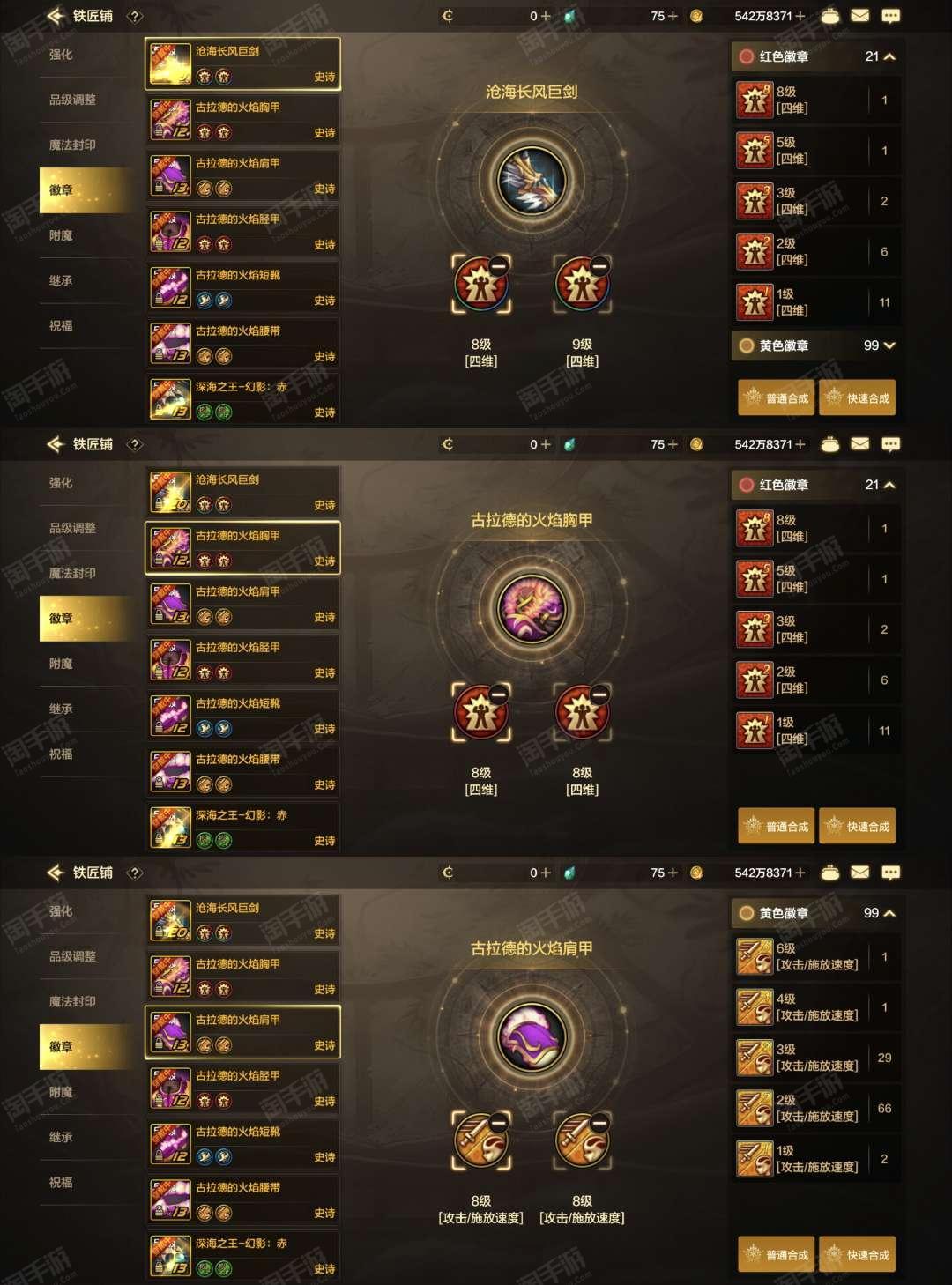Select the 4级 攻击/施放速度 yellow emblem

tap(816, 1007)
